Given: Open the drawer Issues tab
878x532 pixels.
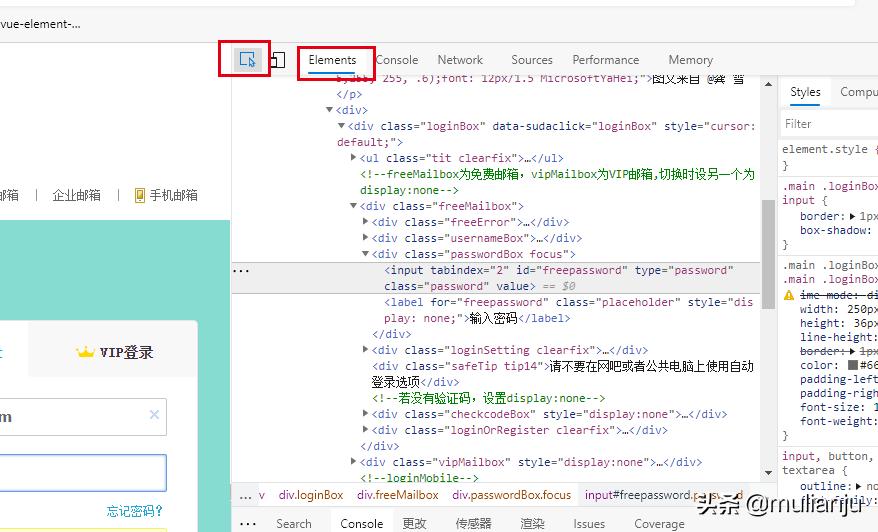Looking at the screenshot, I should [x=589, y=524].
